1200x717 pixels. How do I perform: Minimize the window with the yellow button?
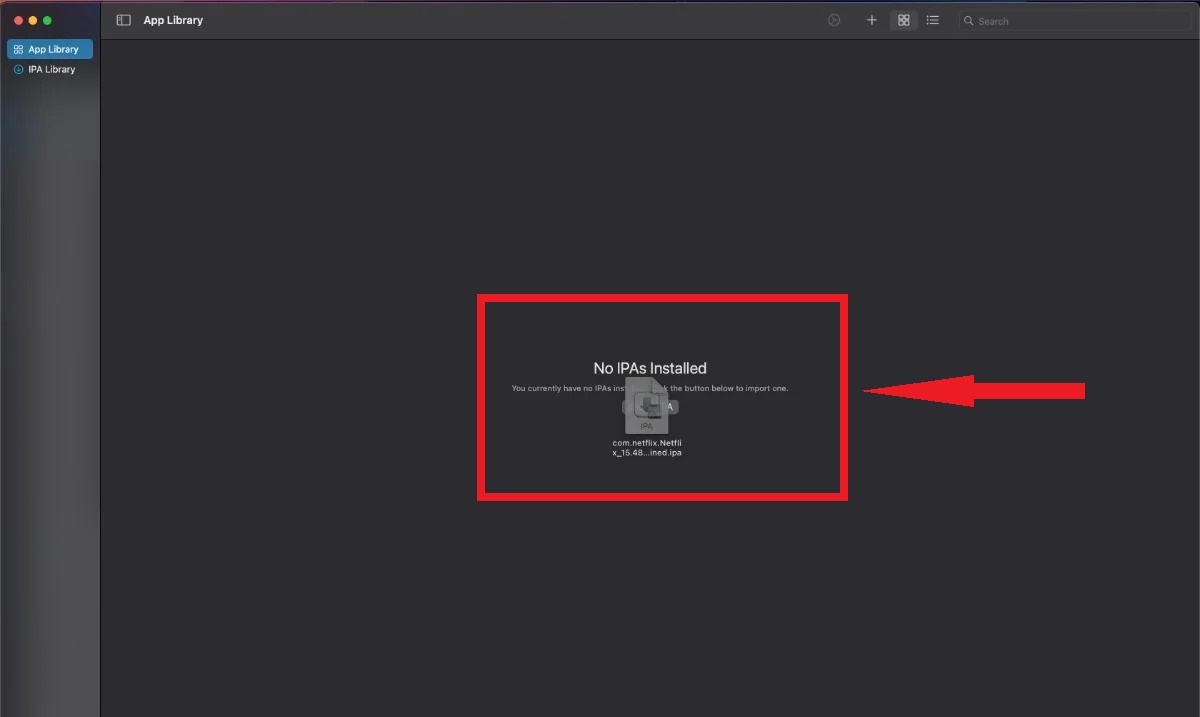point(31,18)
